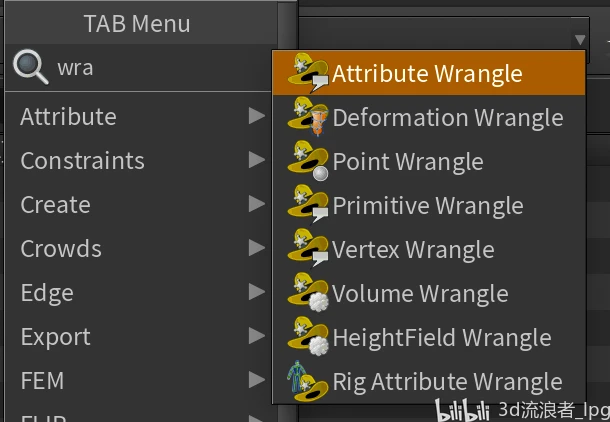
Task: Click the HeightField Wrangle node icon
Action: 306,338
